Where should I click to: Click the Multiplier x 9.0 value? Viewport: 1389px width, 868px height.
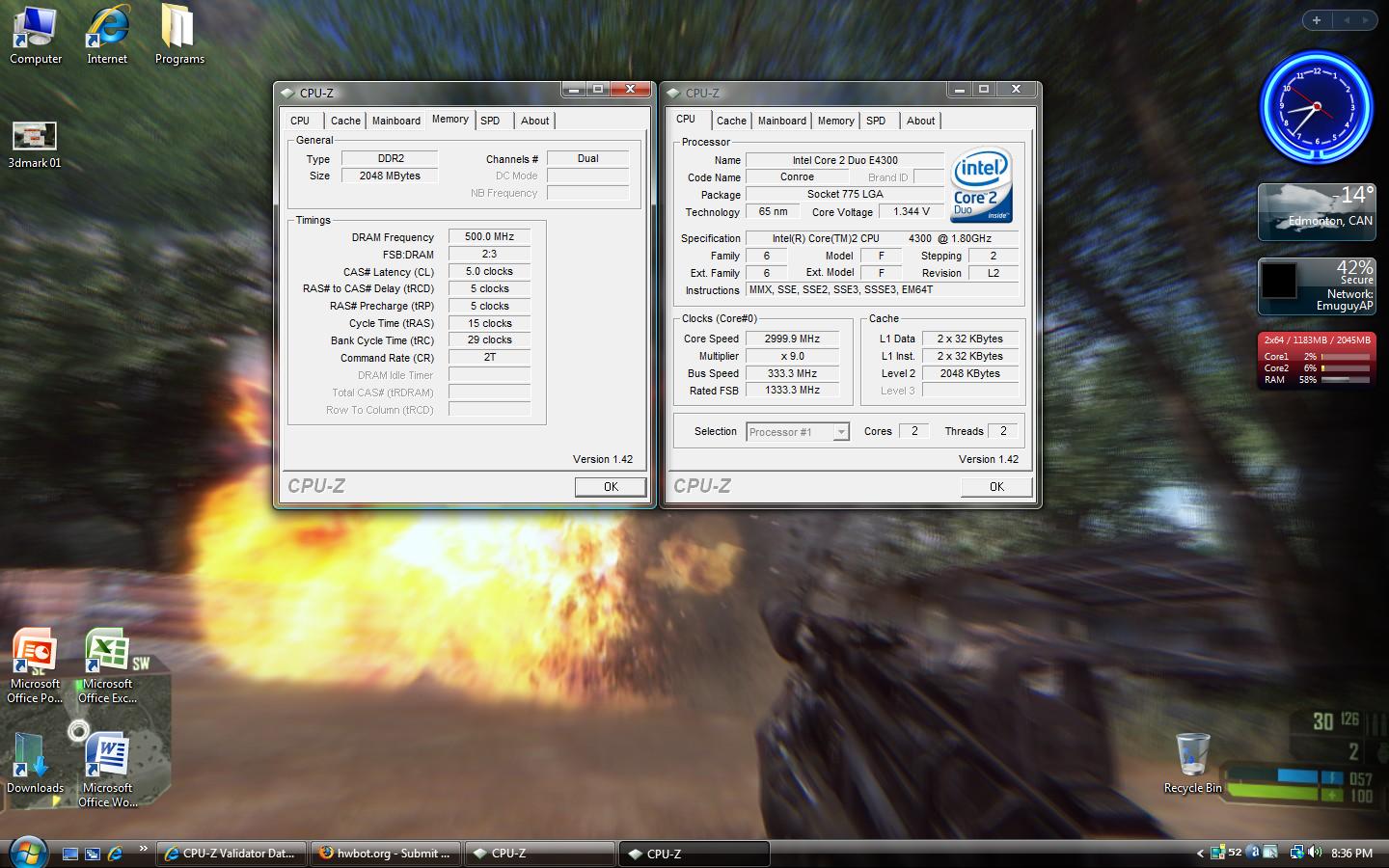(792, 356)
